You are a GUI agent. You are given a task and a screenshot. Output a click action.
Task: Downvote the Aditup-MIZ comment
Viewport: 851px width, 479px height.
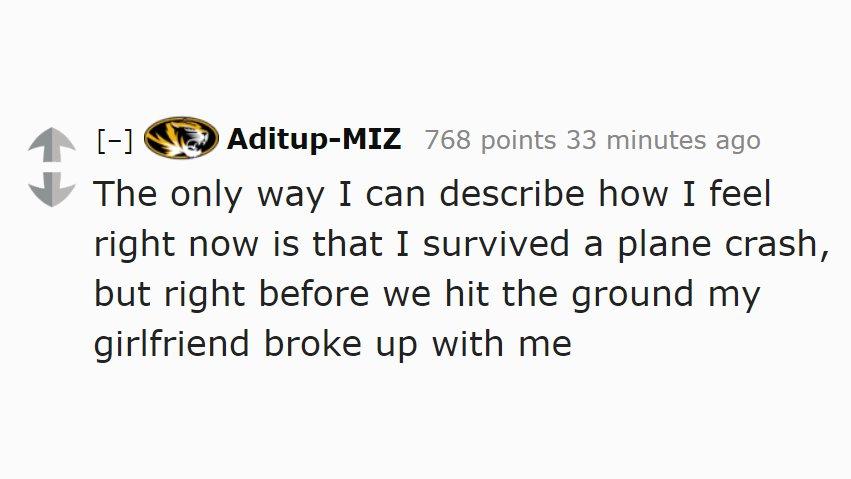point(49,187)
